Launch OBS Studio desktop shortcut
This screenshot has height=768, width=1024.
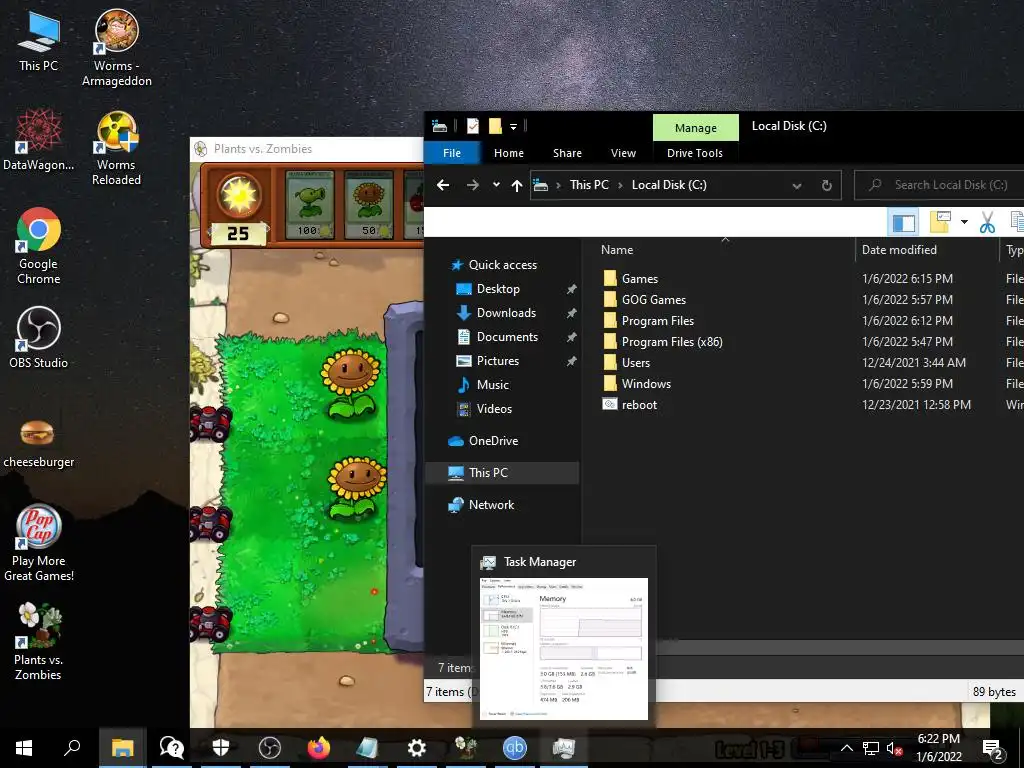[39, 338]
